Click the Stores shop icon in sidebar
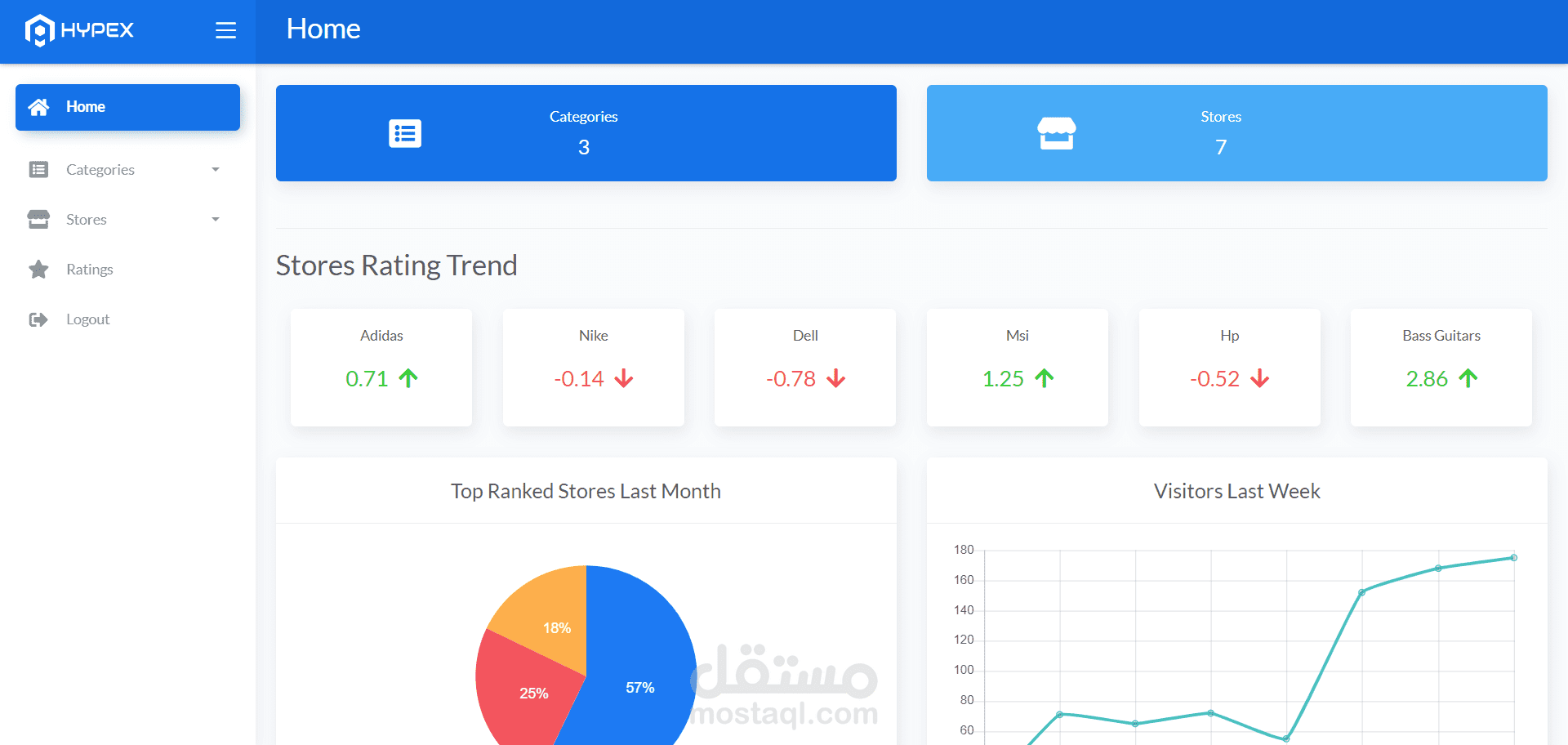 pos(38,219)
